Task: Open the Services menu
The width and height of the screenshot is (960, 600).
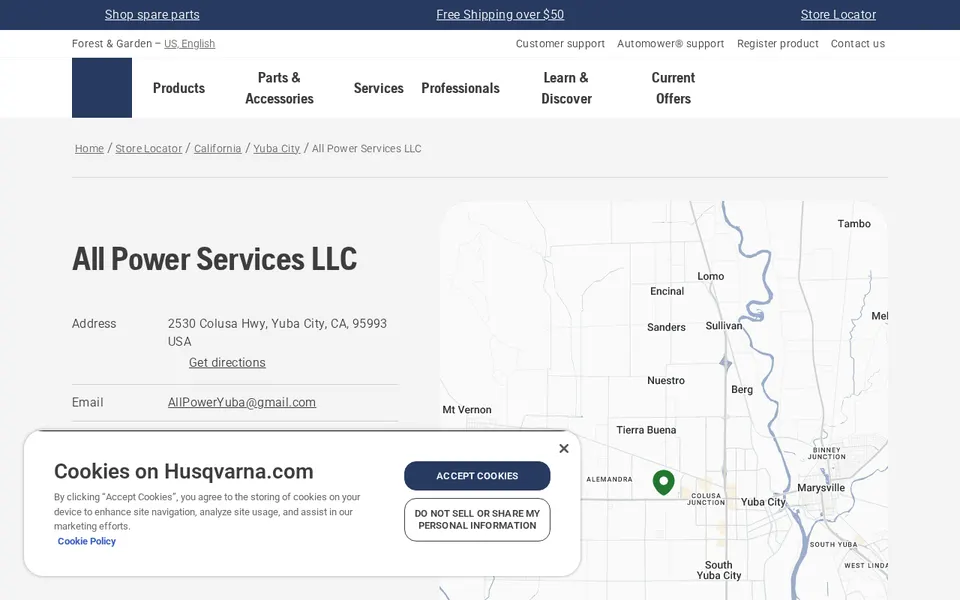Action: pyautogui.click(x=378, y=88)
